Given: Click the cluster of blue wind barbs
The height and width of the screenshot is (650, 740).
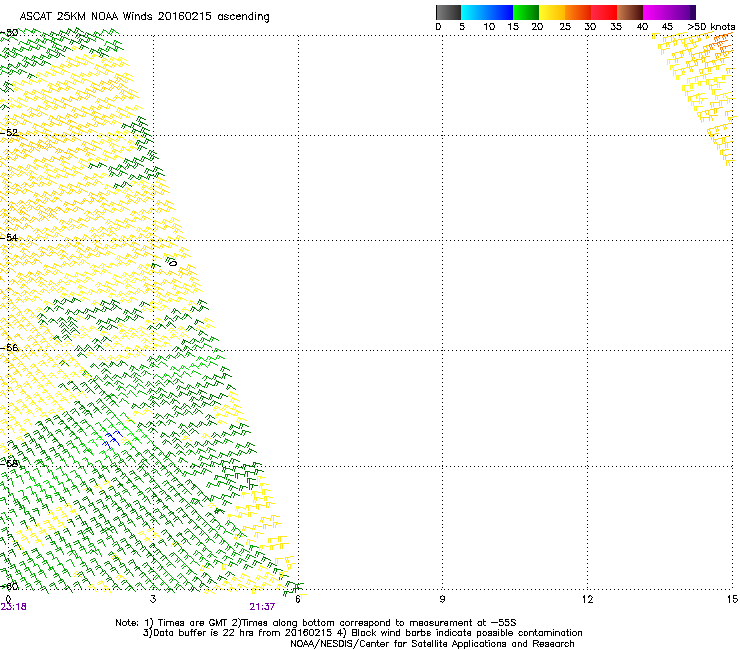Looking at the screenshot, I should click(112, 439).
